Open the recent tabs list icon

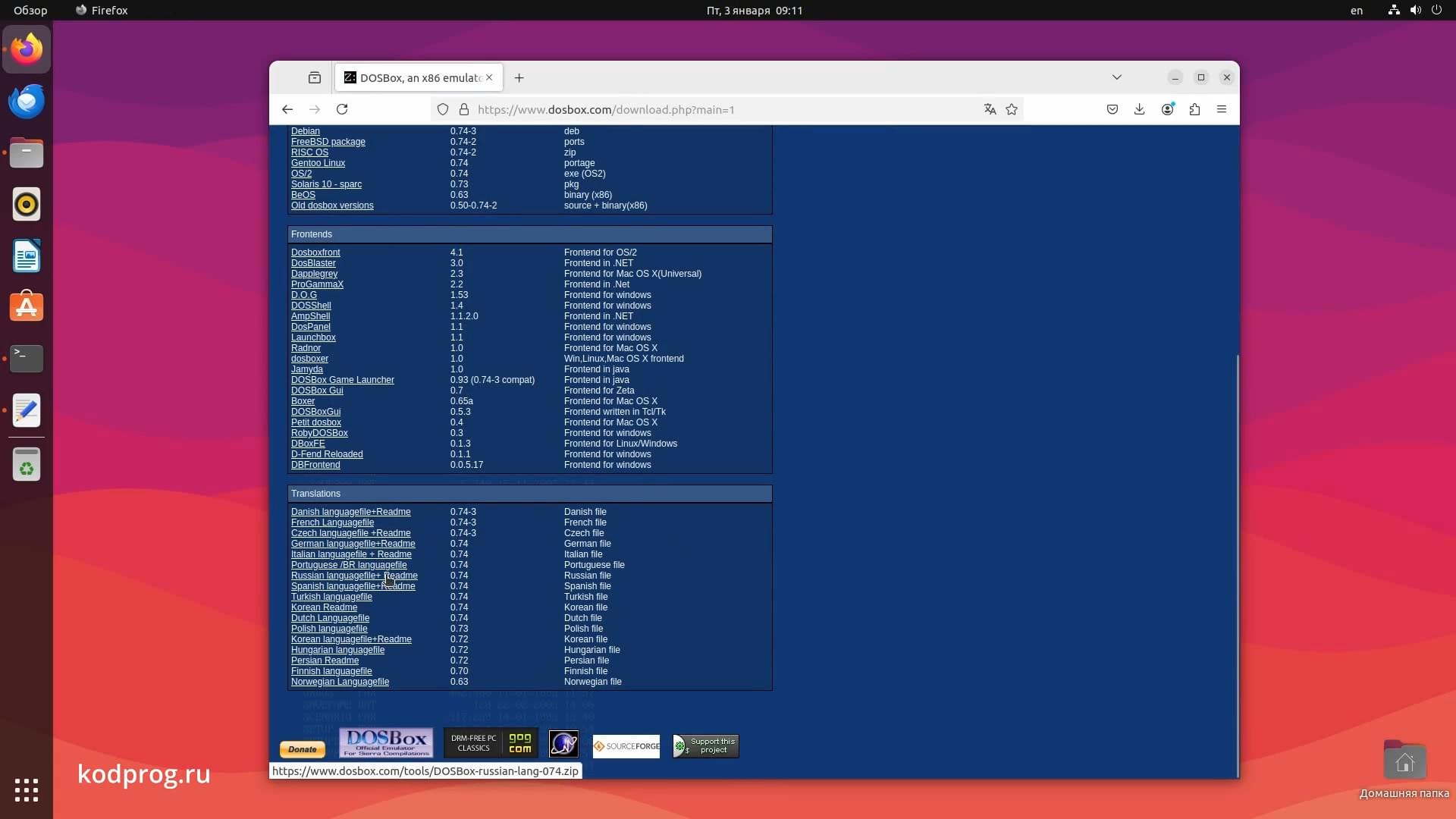(315, 77)
